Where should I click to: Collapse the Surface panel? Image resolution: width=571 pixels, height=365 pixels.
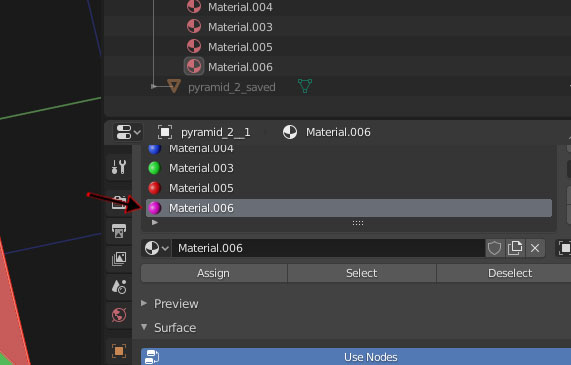pos(144,327)
